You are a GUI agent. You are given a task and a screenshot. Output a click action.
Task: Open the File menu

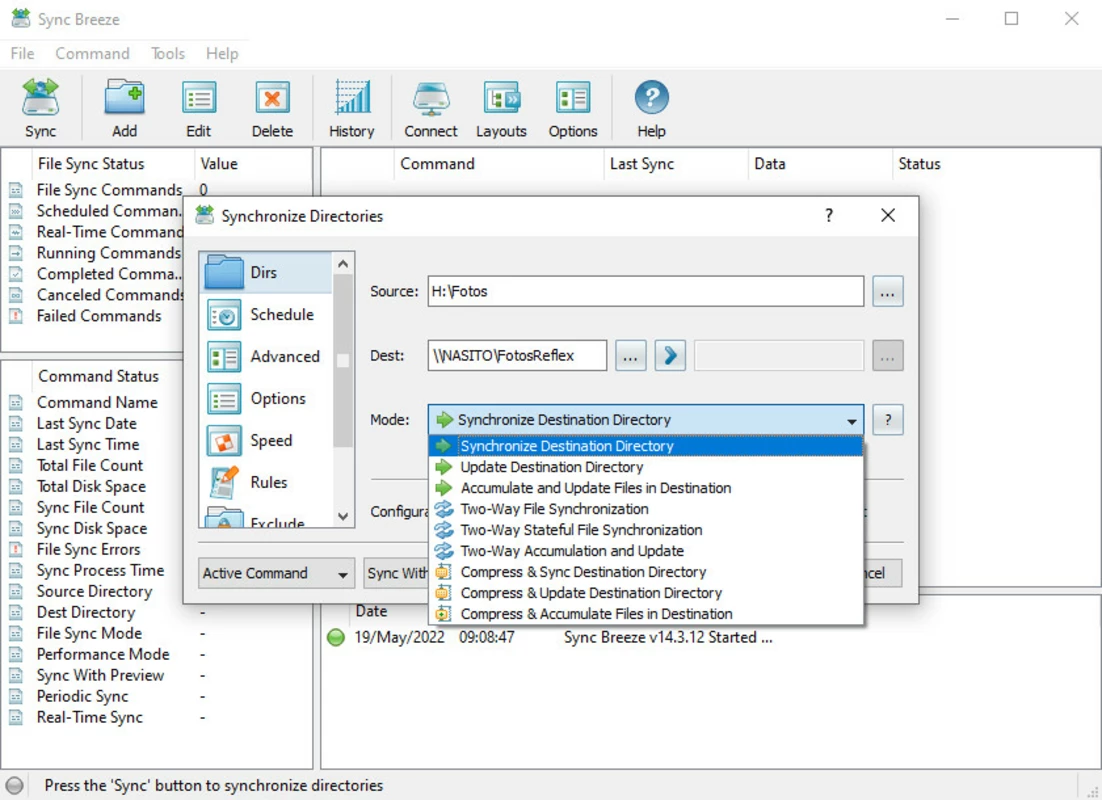click(22, 53)
